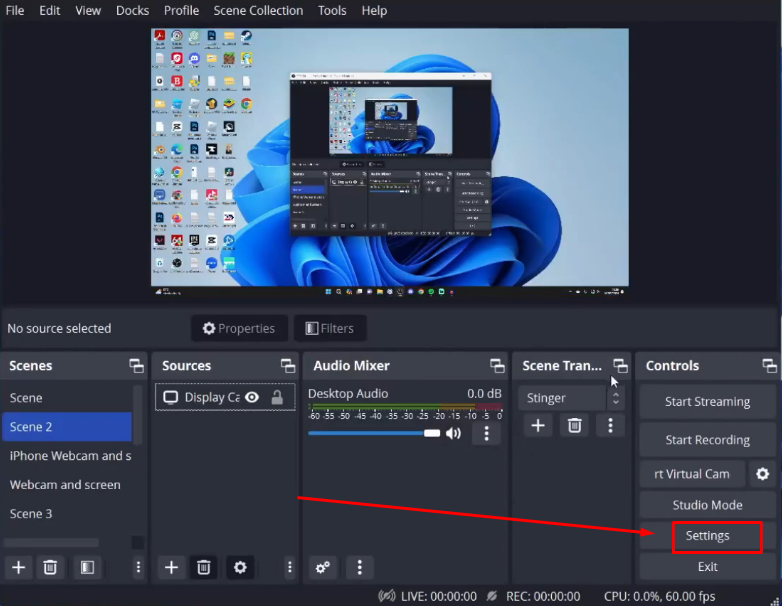Toggle lock on Display Capture source
The image size is (782, 606).
tap(277, 397)
